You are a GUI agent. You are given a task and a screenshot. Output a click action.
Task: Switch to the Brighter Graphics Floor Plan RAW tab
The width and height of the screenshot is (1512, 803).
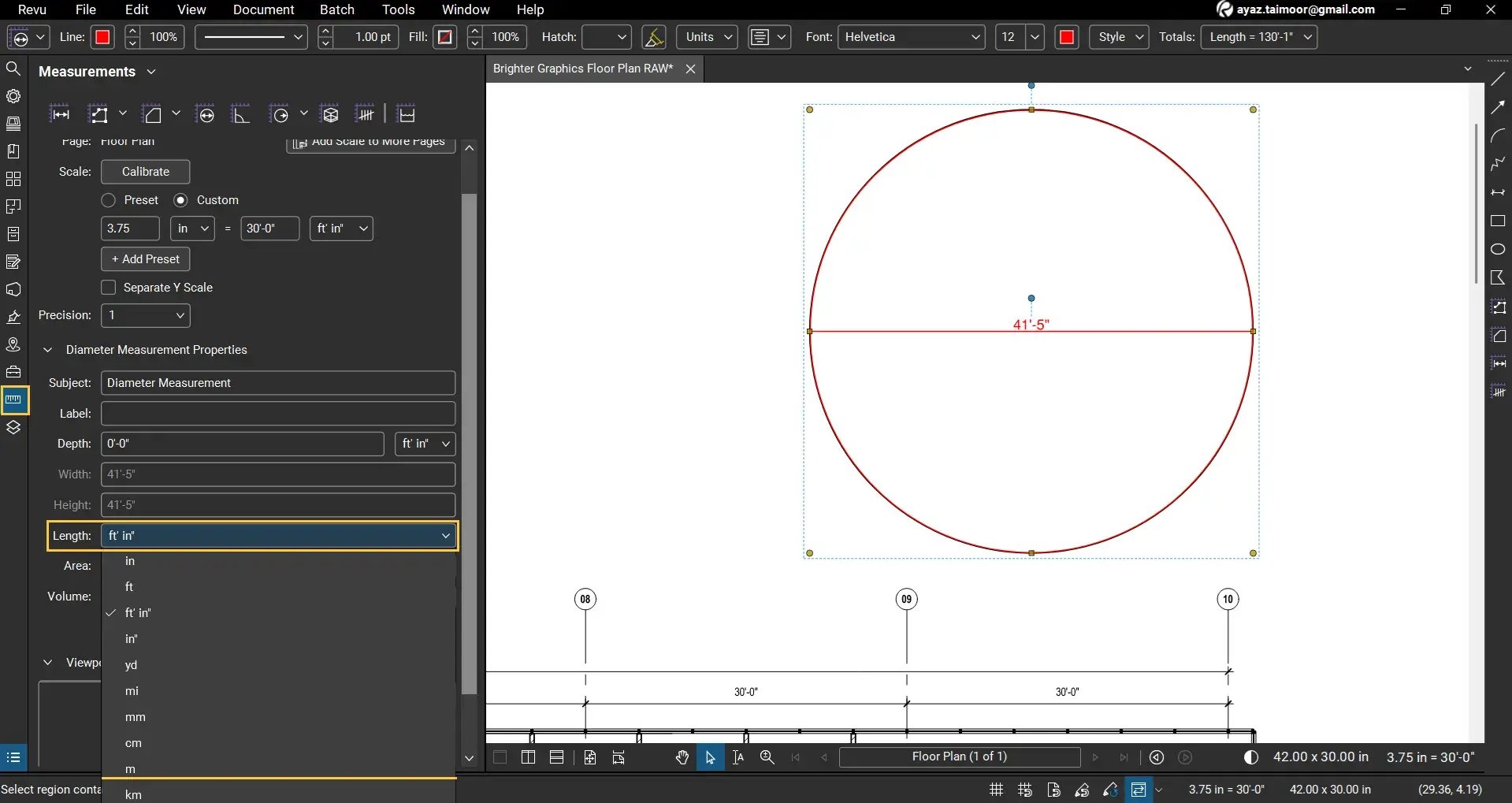pos(583,69)
